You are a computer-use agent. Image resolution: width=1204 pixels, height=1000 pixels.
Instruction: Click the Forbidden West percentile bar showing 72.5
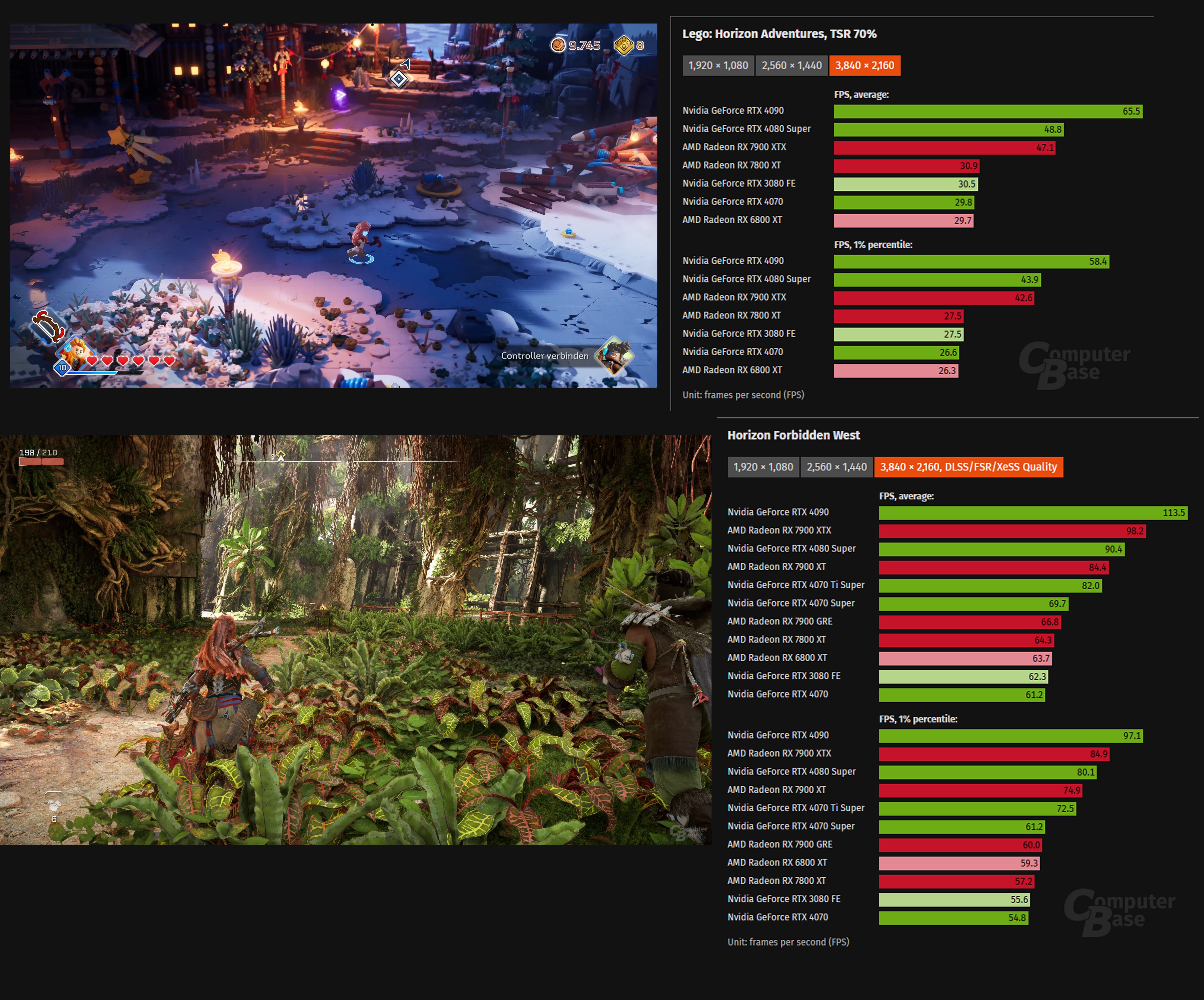tap(978, 809)
